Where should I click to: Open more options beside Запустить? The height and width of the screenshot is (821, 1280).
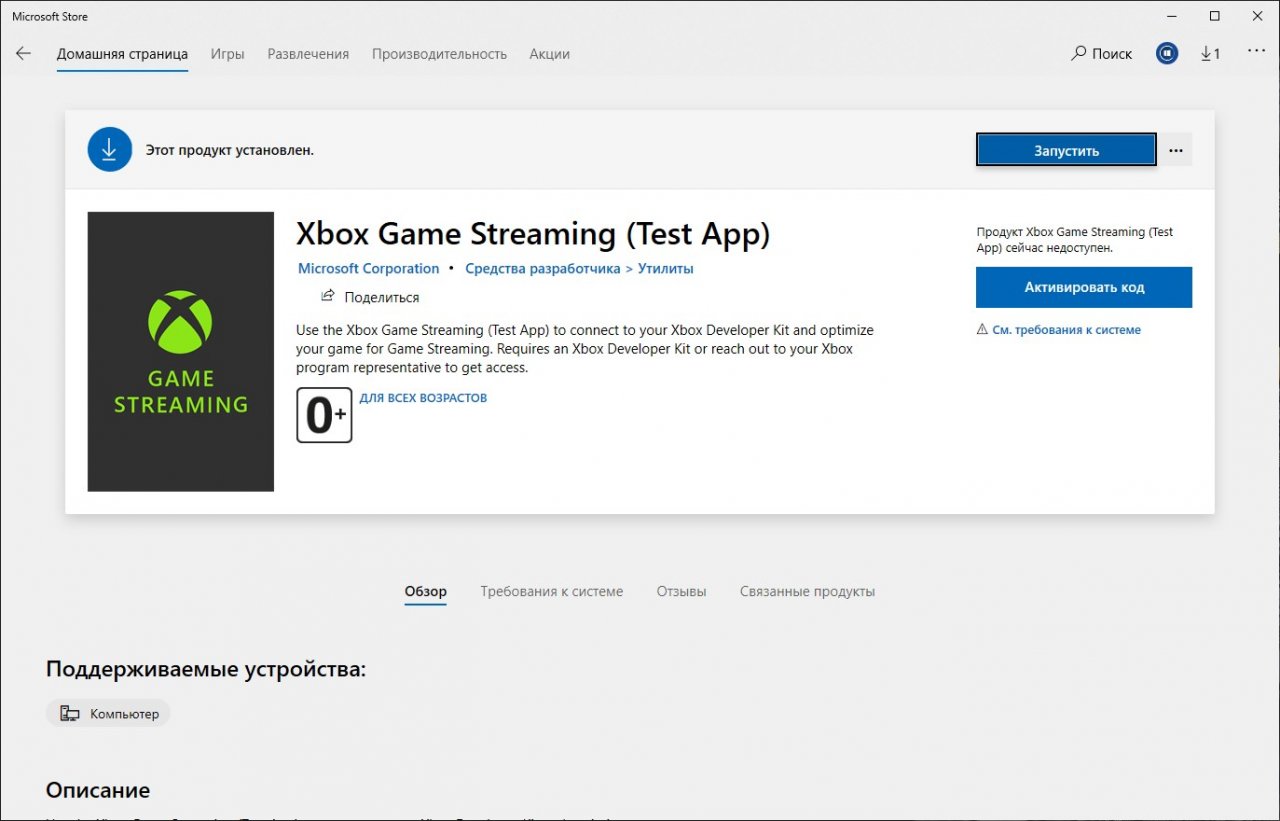1176,151
